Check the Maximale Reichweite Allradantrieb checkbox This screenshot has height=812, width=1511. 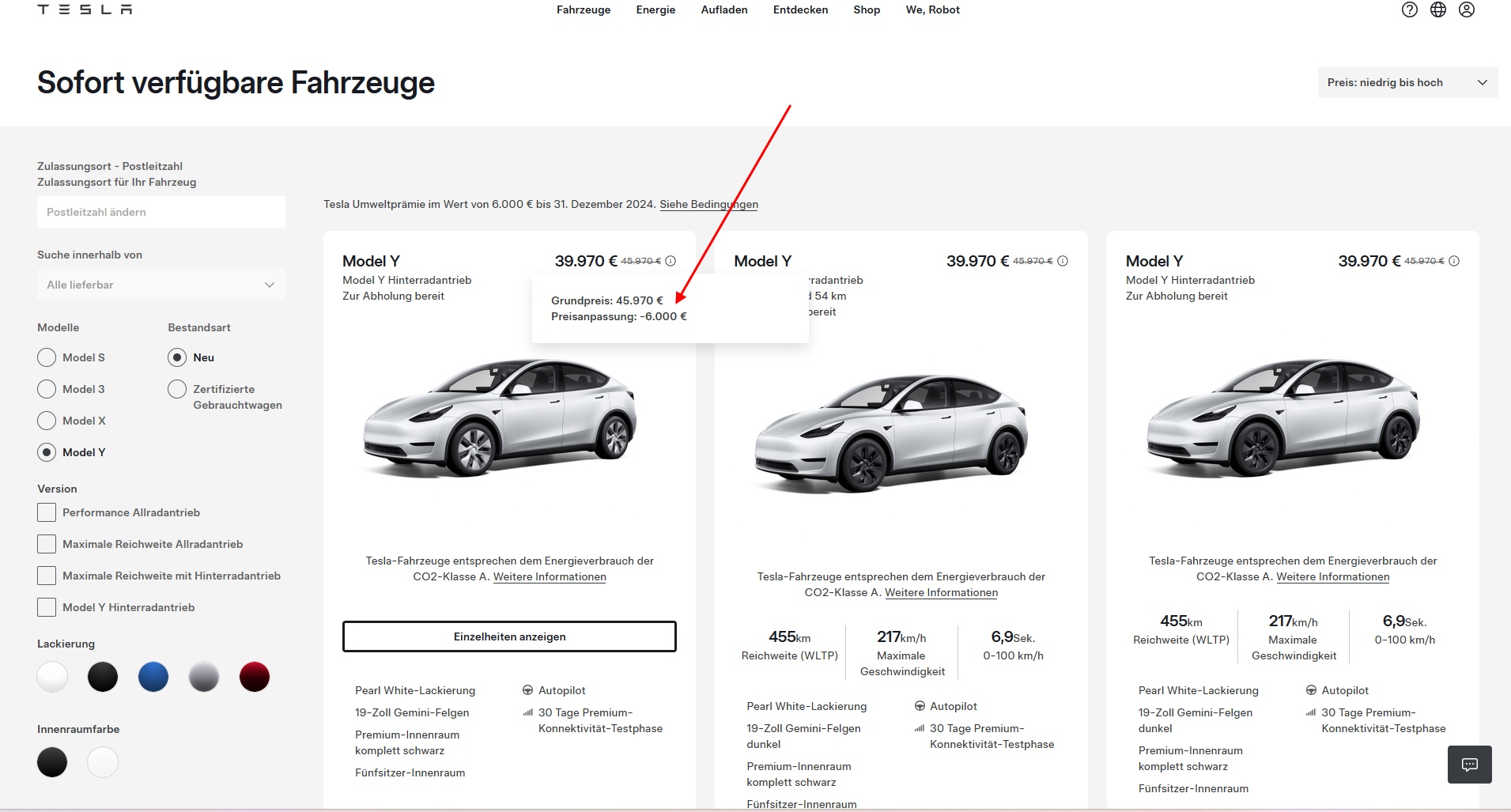pos(47,544)
